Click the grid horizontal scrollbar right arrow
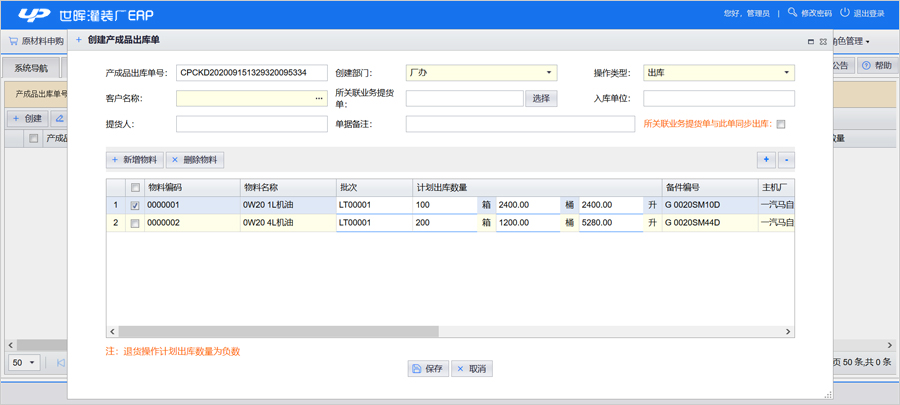This screenshot has width=900, height=405. [788, 332]
